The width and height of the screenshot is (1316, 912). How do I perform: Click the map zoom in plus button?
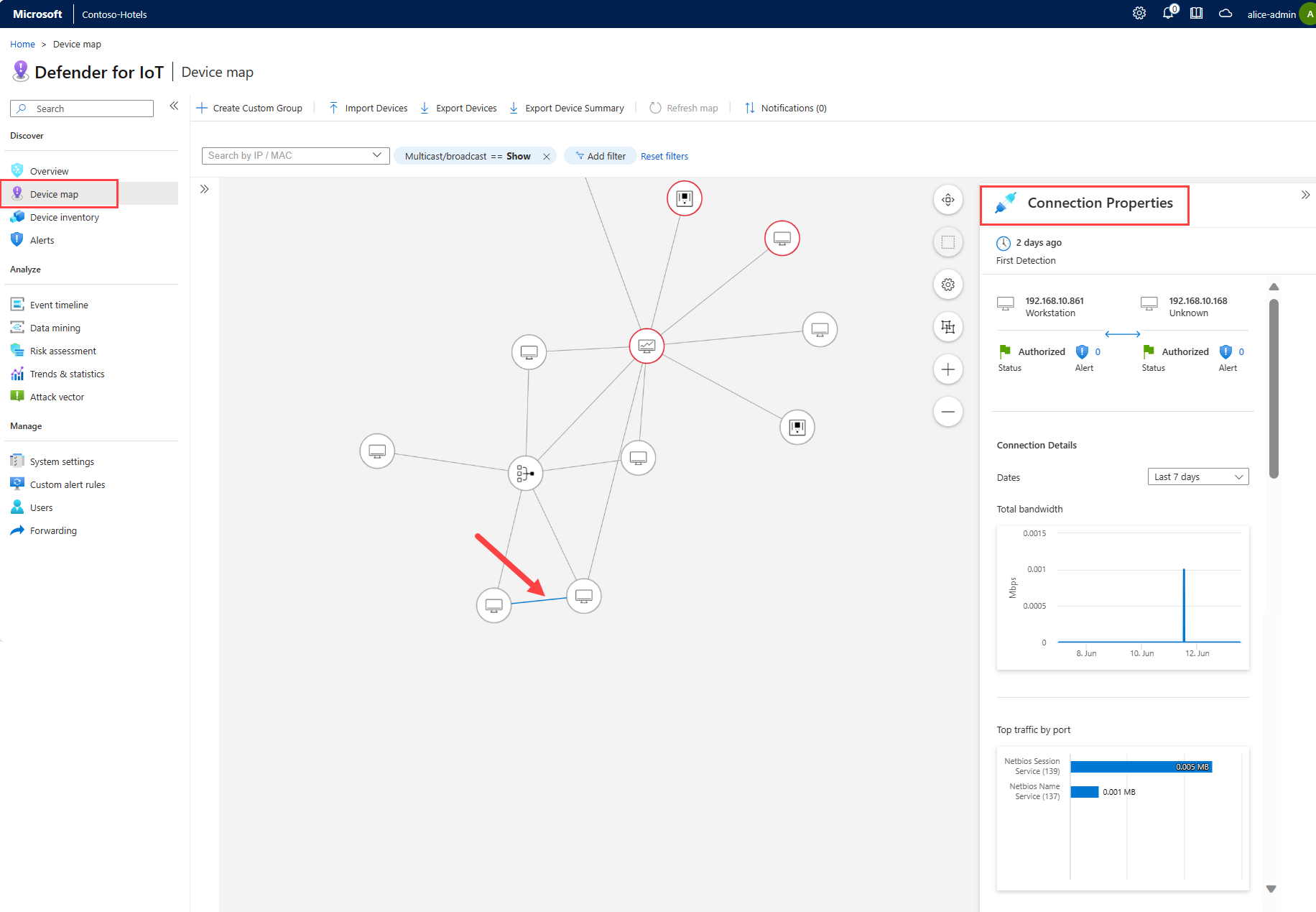coord(947,369)
